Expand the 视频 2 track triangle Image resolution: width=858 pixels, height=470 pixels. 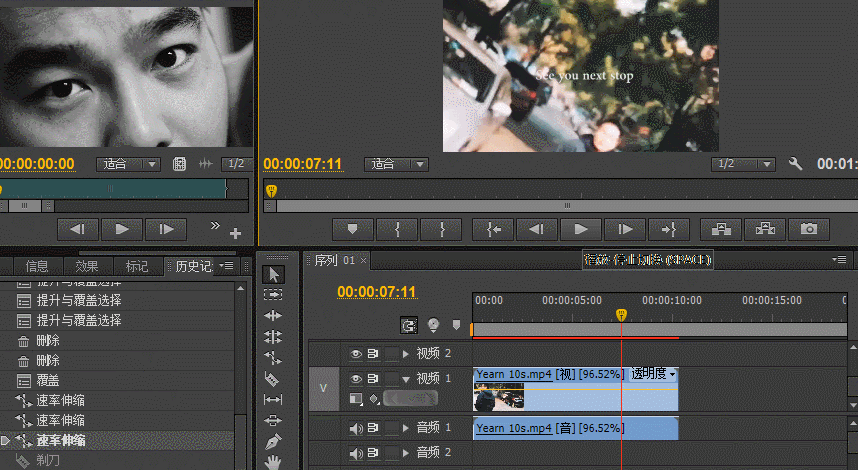405,353
